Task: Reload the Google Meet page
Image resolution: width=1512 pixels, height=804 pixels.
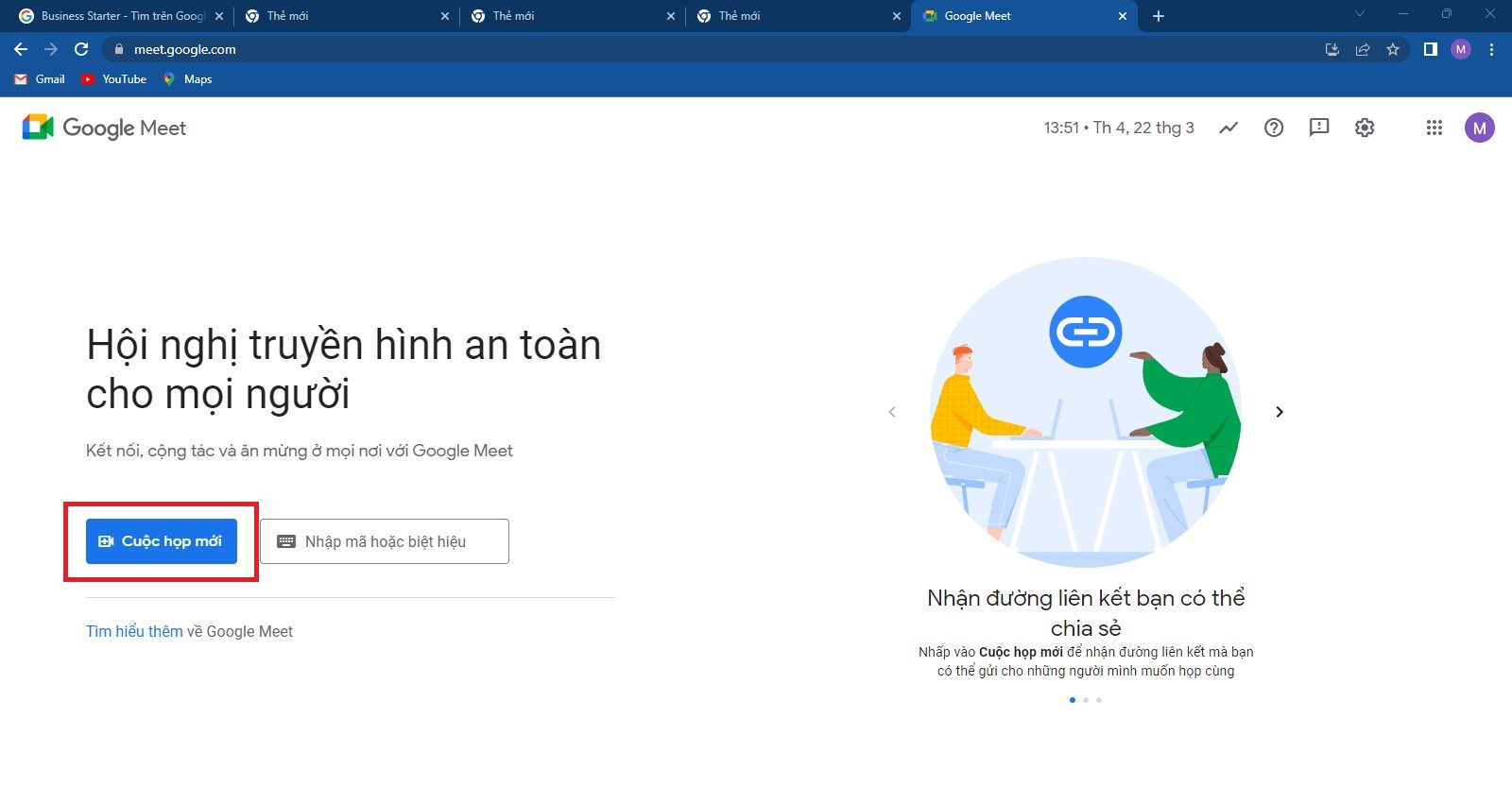Action: pos(81,49)
